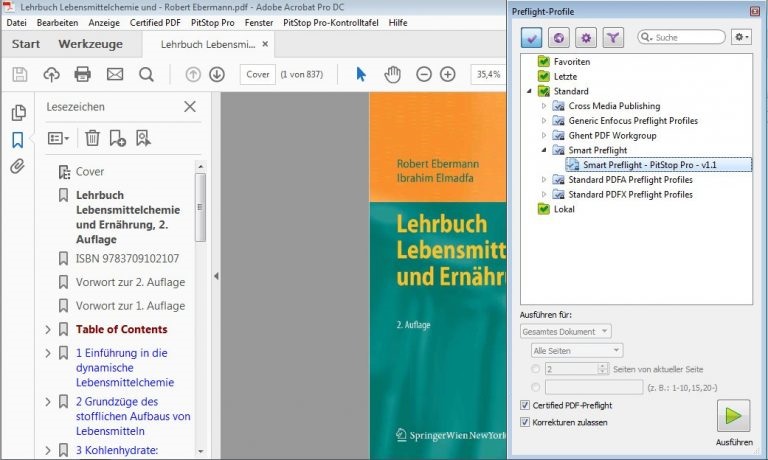Go to previous page arrow
This screenshot has width=768, height=460.
193,74
